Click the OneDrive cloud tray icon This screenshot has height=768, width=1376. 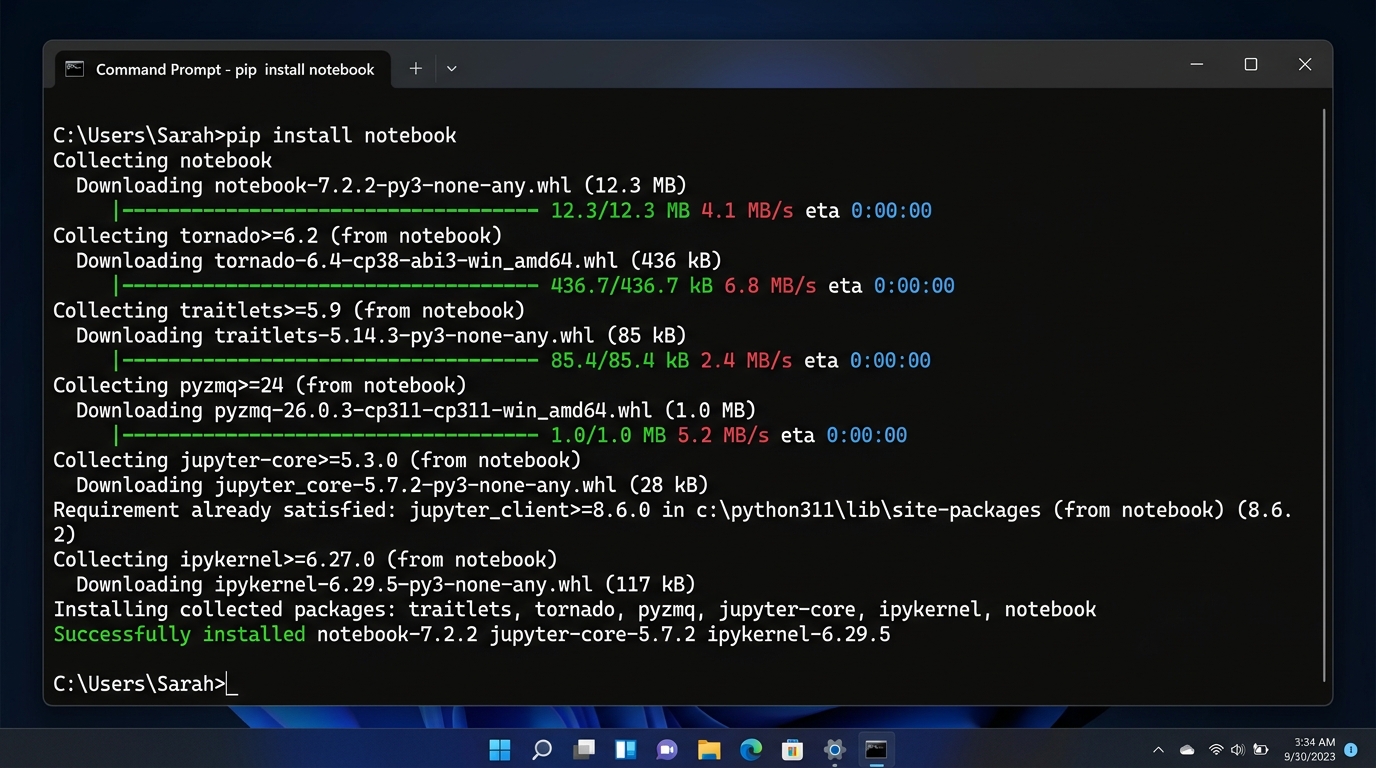point(1187,750)
